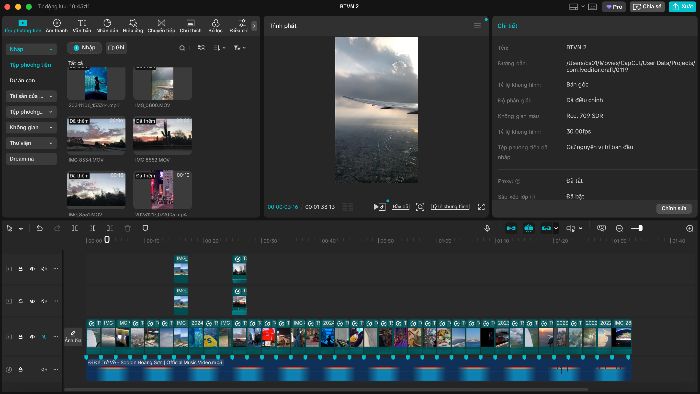Zoom the timeline to fit with plus icon
Image resolution: width=700 pixels, height=394 pixels.
tap(689, 228)
